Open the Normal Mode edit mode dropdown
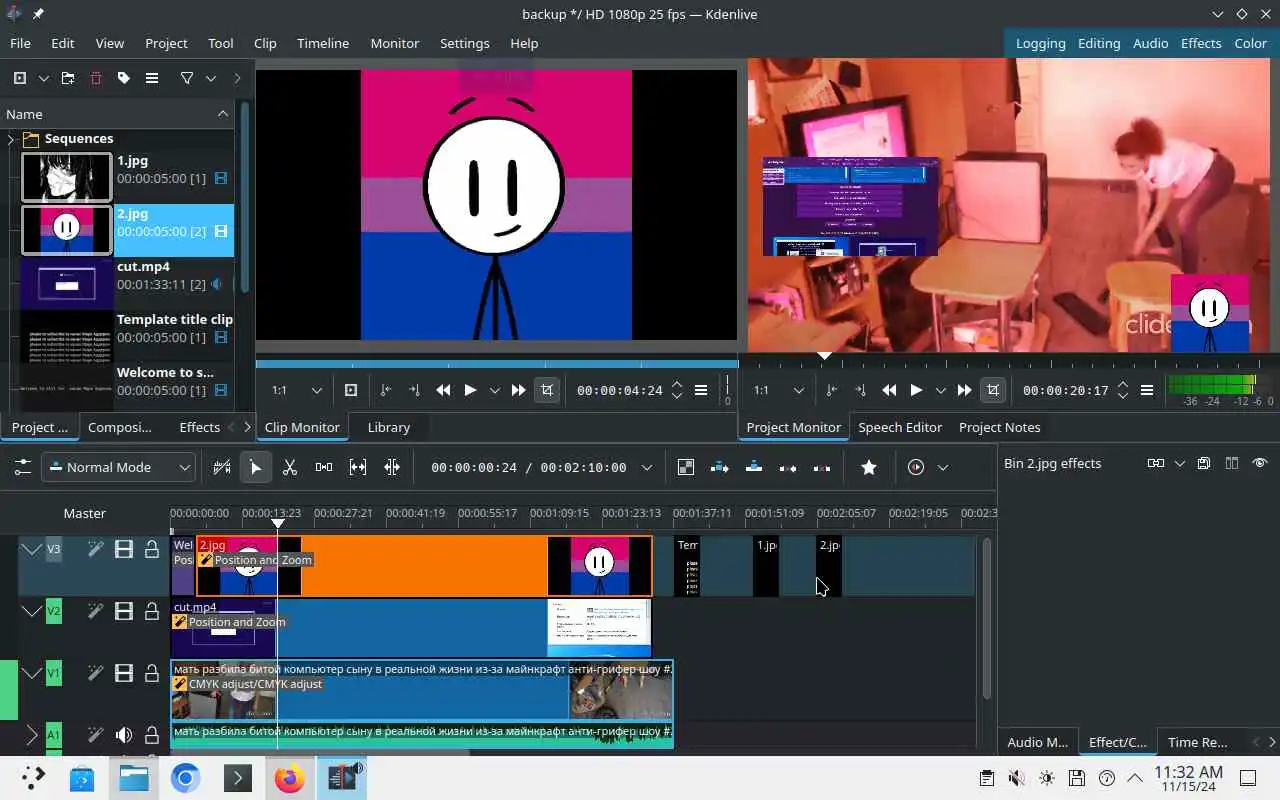The width and height of the screenshot is (1280, 800). click(120, 467)
